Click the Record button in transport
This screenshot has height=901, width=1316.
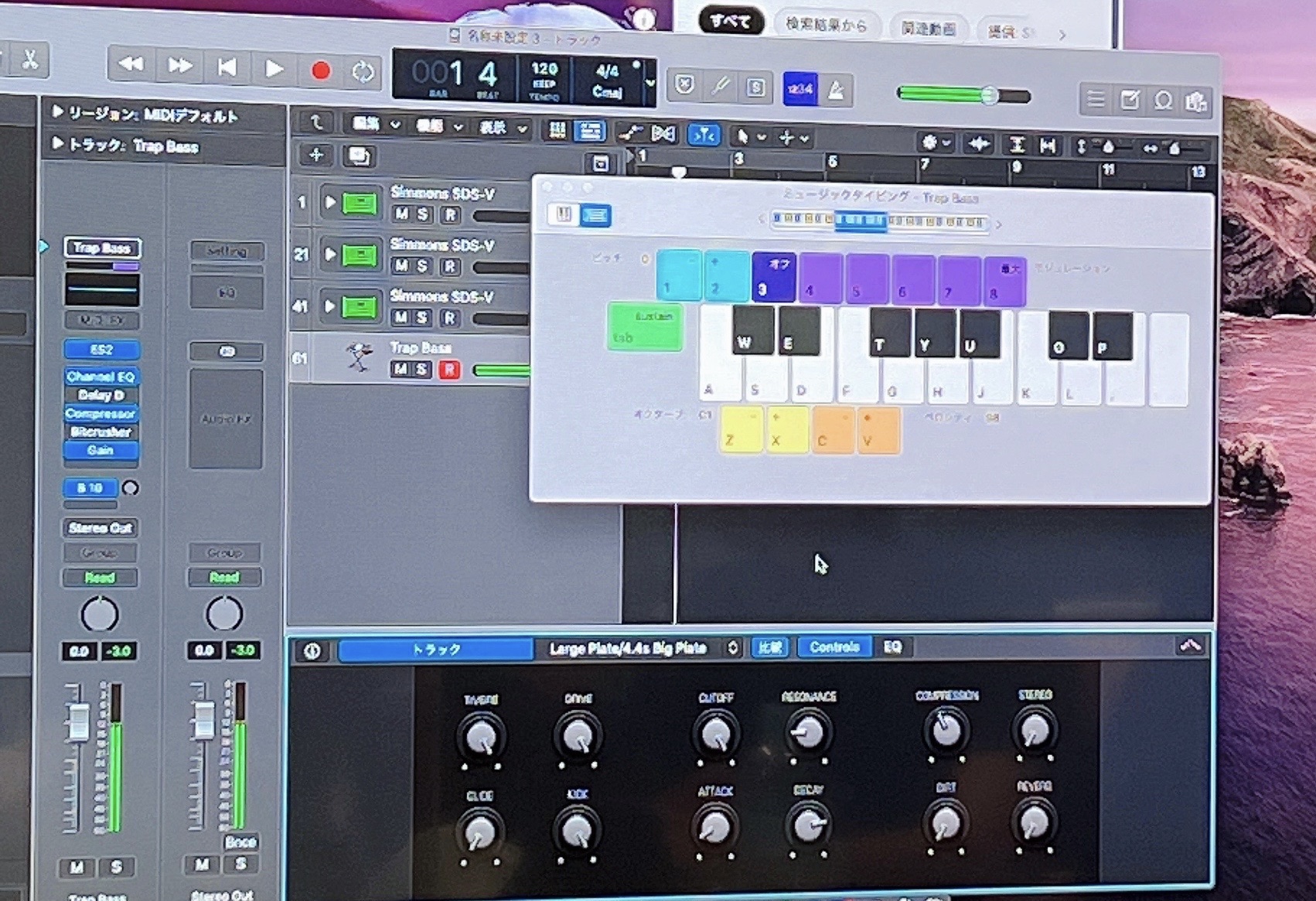(320, 71)
